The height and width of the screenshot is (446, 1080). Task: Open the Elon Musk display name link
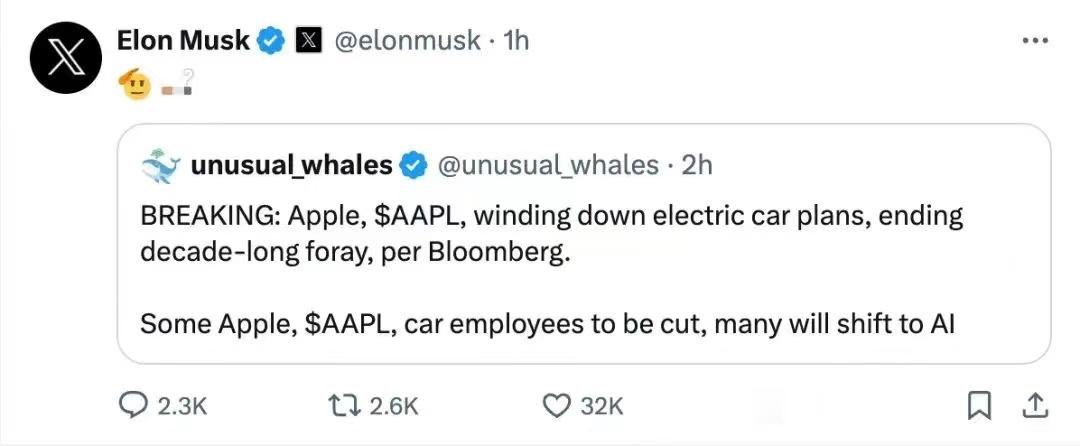pos(183,40)
